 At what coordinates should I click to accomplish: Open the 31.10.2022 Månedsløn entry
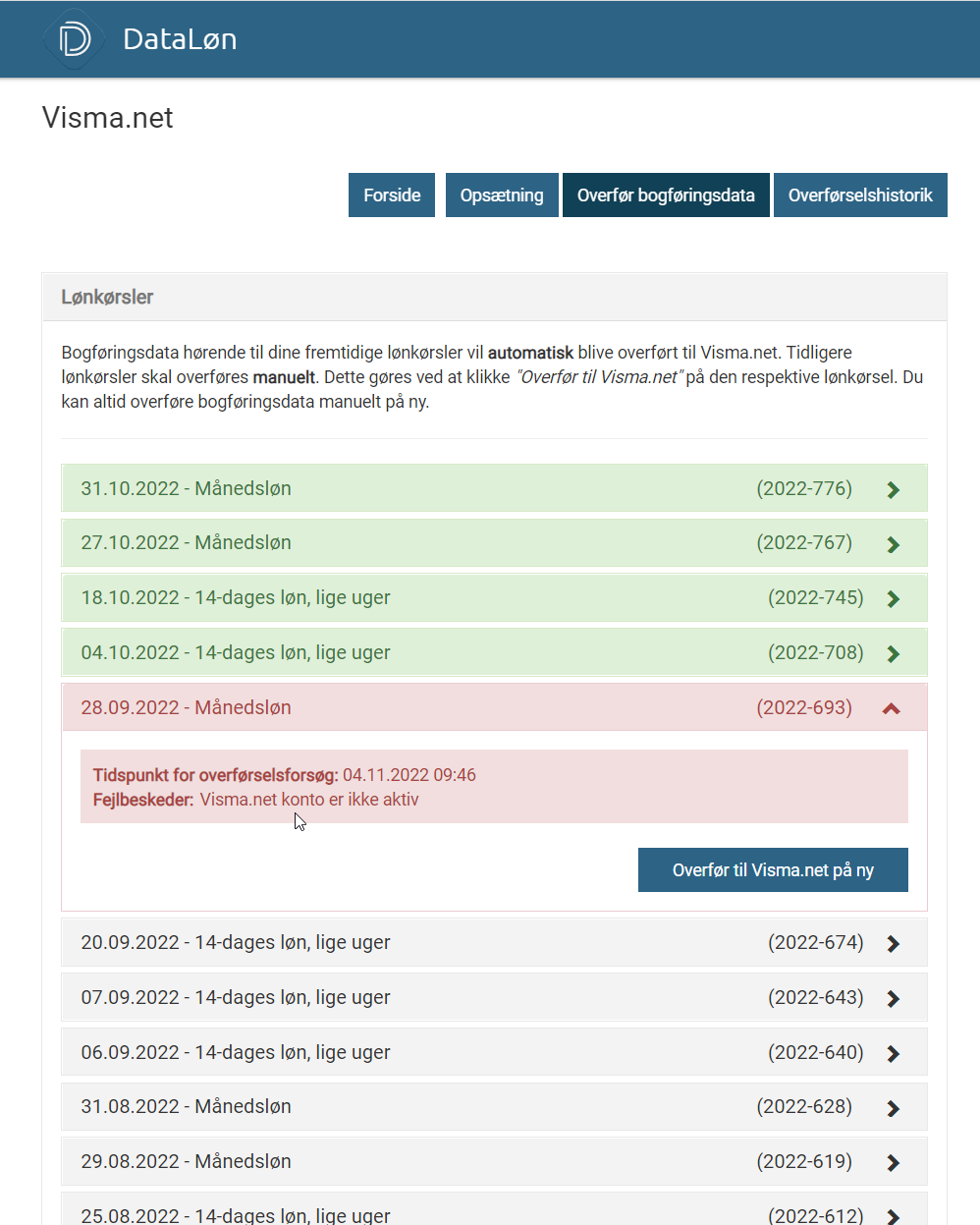[x=494, y=488]
